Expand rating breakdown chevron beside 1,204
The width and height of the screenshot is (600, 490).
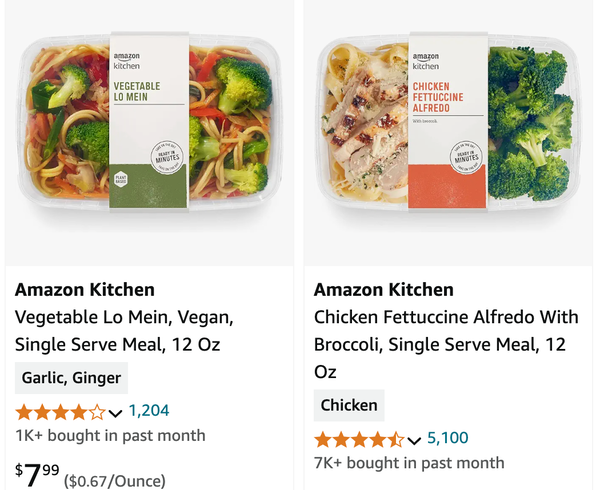[115, 413]
